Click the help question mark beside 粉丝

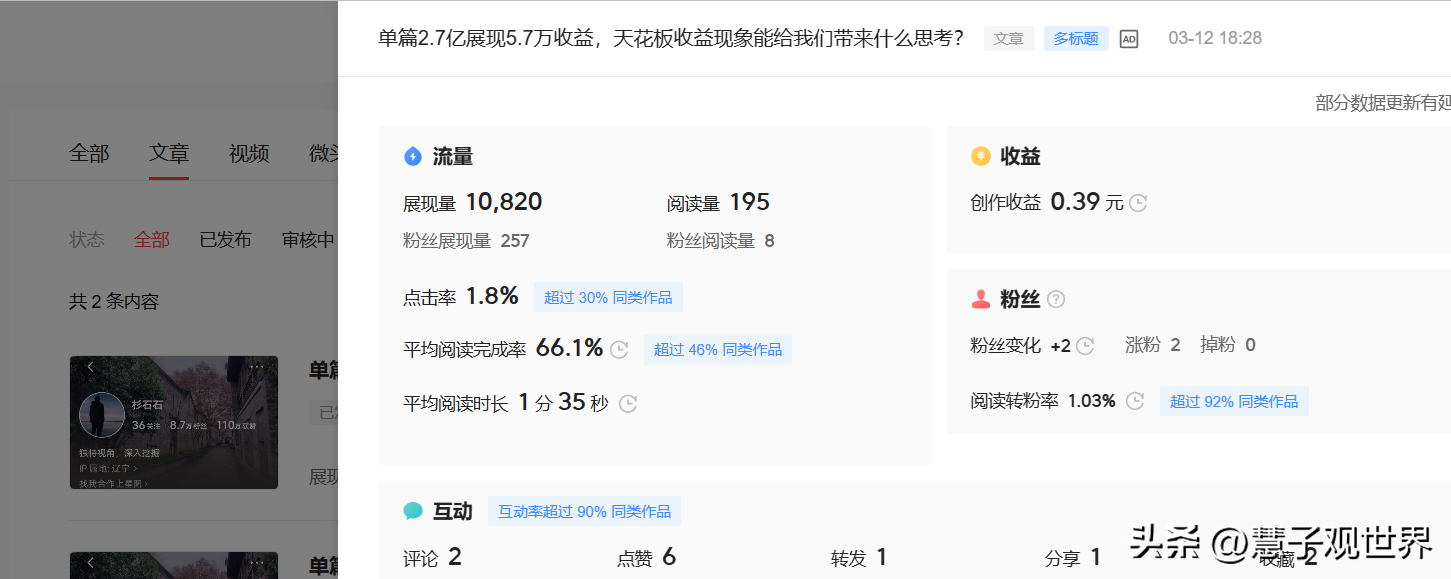(1056, 299)
